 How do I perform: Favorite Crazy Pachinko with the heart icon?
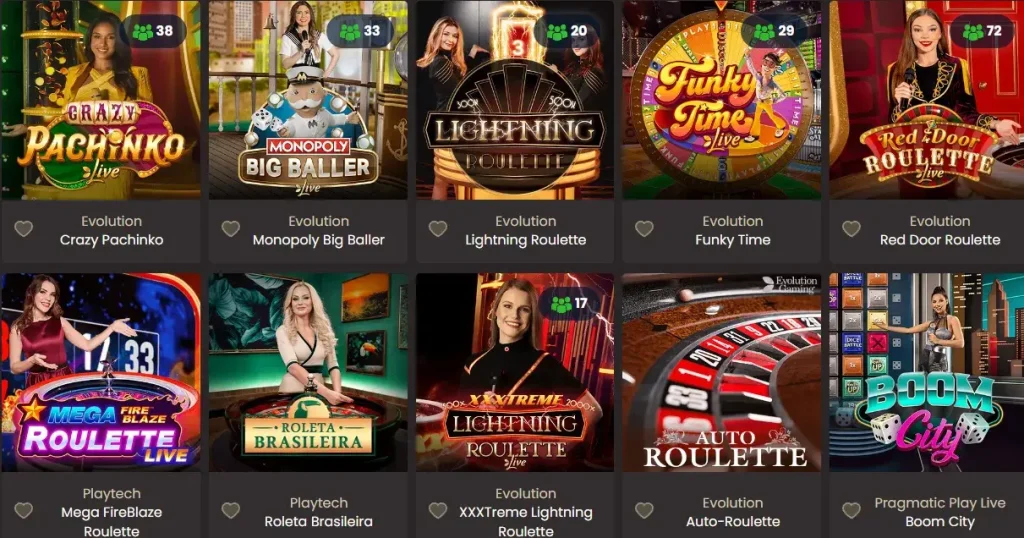coord(24,229)
